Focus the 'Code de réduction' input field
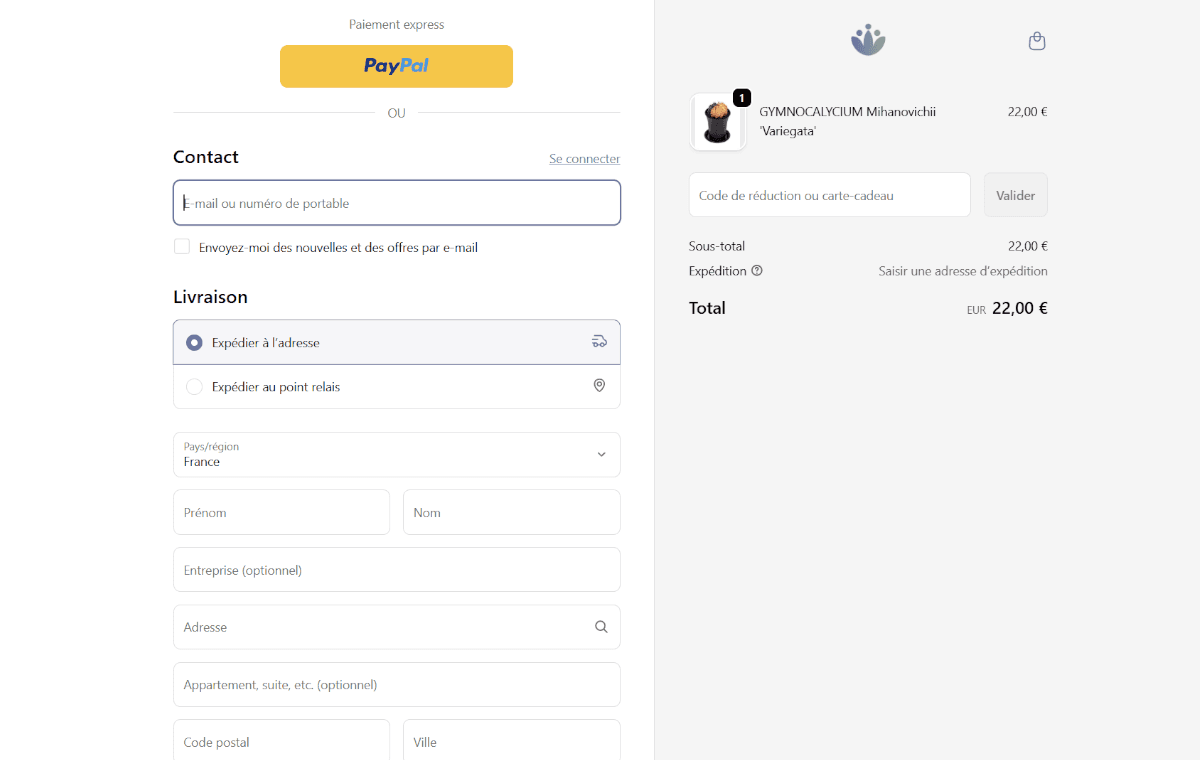The width and height of the screenshot is (1200, 760). coord(829,194)
